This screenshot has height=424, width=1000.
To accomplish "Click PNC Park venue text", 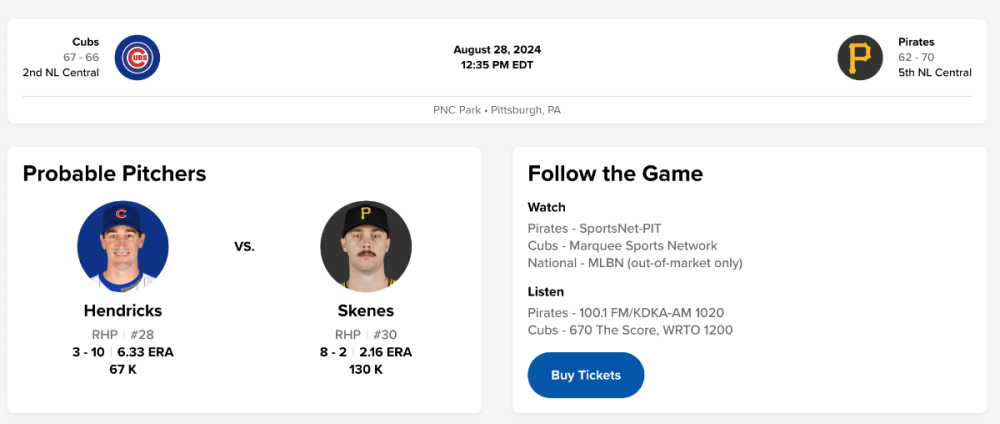I will coord(496,110).
